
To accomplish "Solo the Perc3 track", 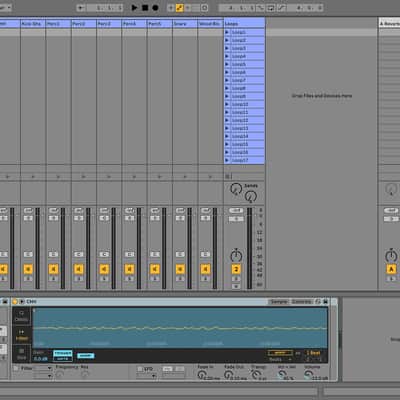I will pos(104,279).
